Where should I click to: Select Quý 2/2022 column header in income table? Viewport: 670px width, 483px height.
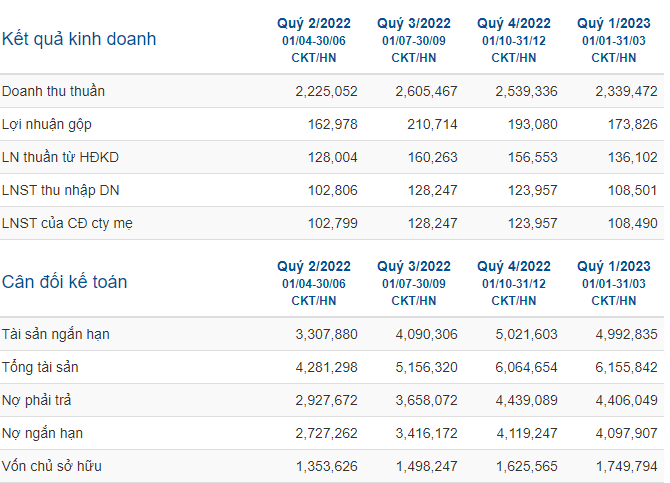pyautogui.click(x=314, y=23)
